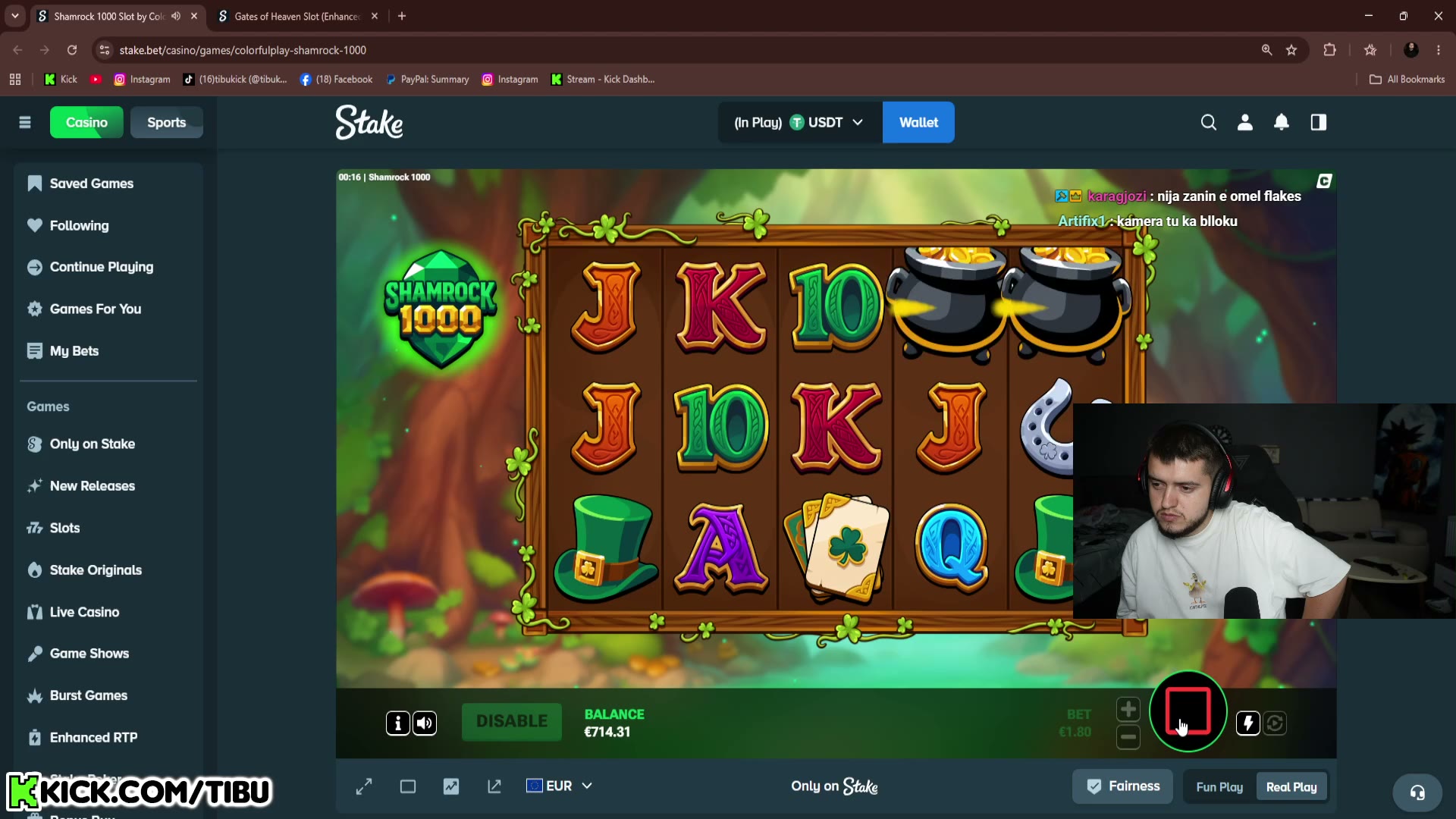Open the game info button
This screenshot has width=1456, height=819.
point(398,723)
